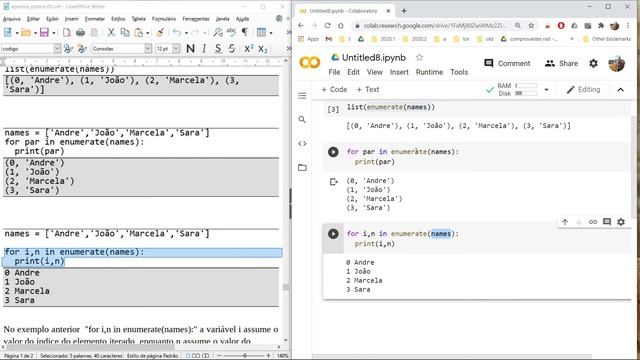The height and width of the screenshot is (360, 640).
Task: Click the + Code button in Colab
Action: click(334, 89)
